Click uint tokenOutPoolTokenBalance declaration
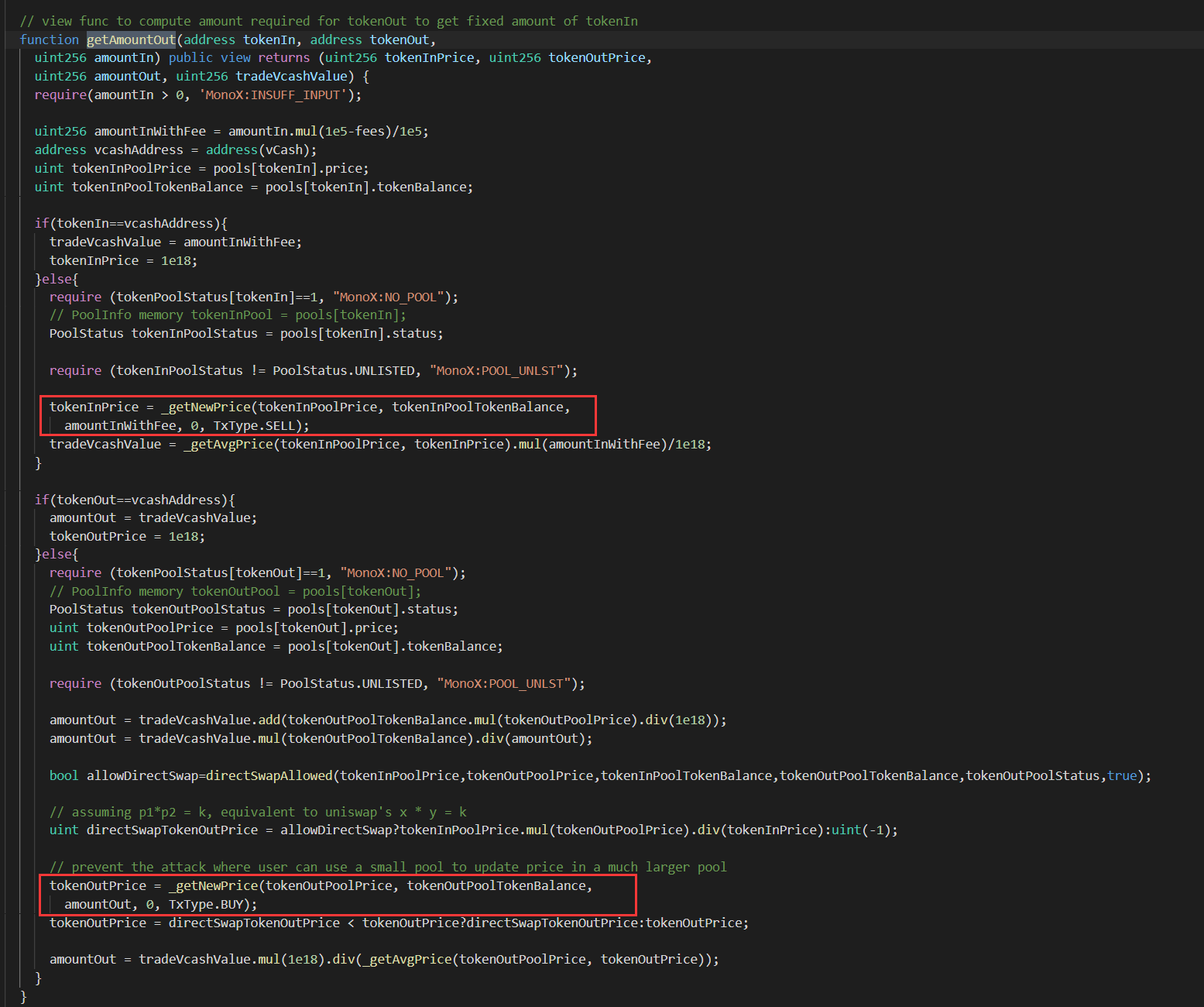 coord(276,646)
